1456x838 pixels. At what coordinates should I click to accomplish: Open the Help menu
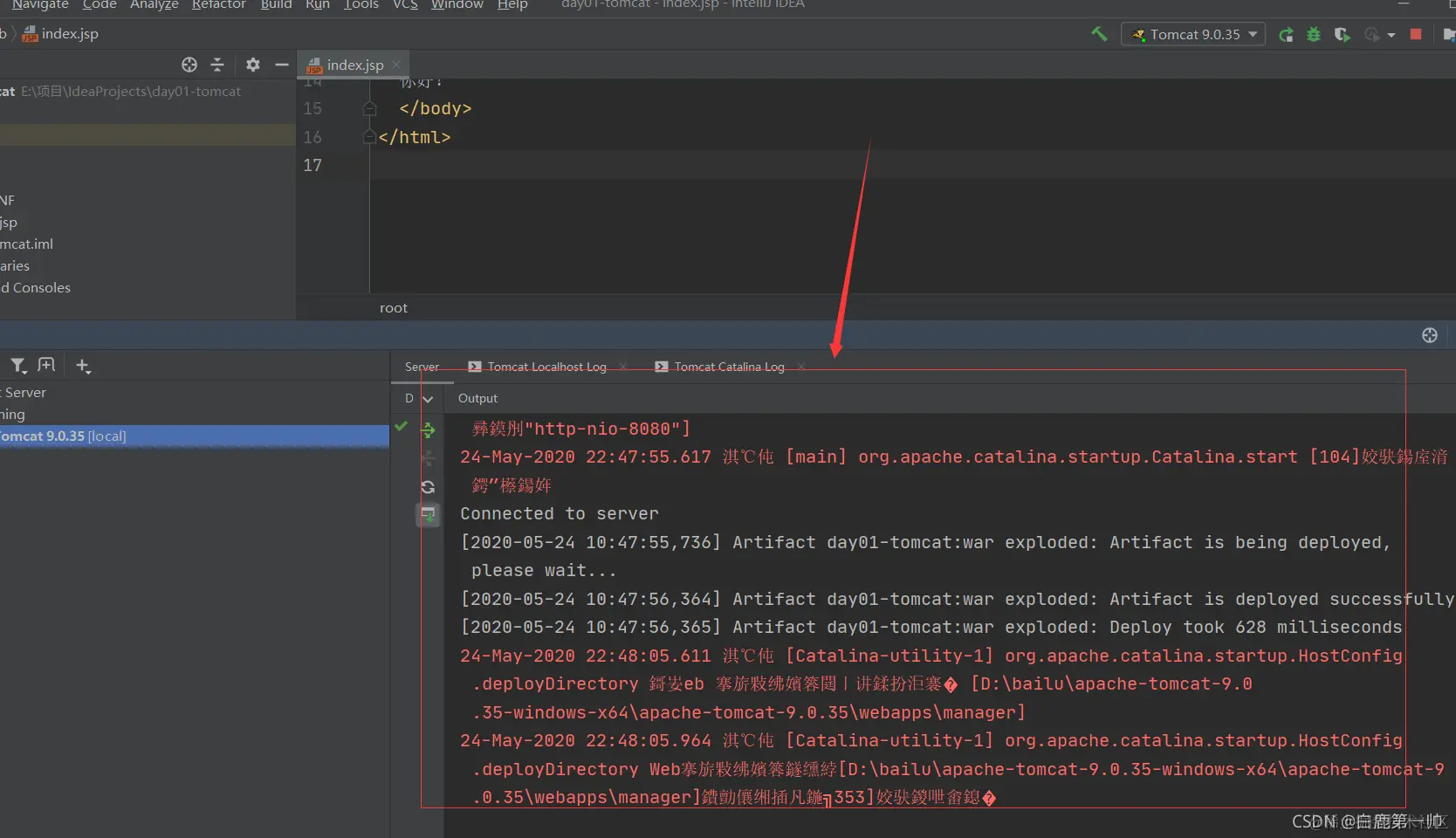(x=512, y=5)
